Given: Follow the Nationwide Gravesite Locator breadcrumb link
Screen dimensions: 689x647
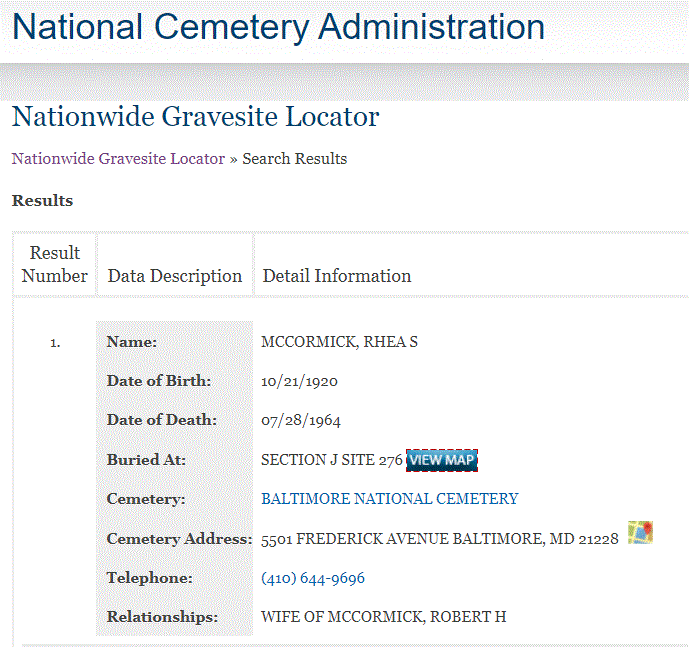Looking at the screenshot, I should pos(118,159).
